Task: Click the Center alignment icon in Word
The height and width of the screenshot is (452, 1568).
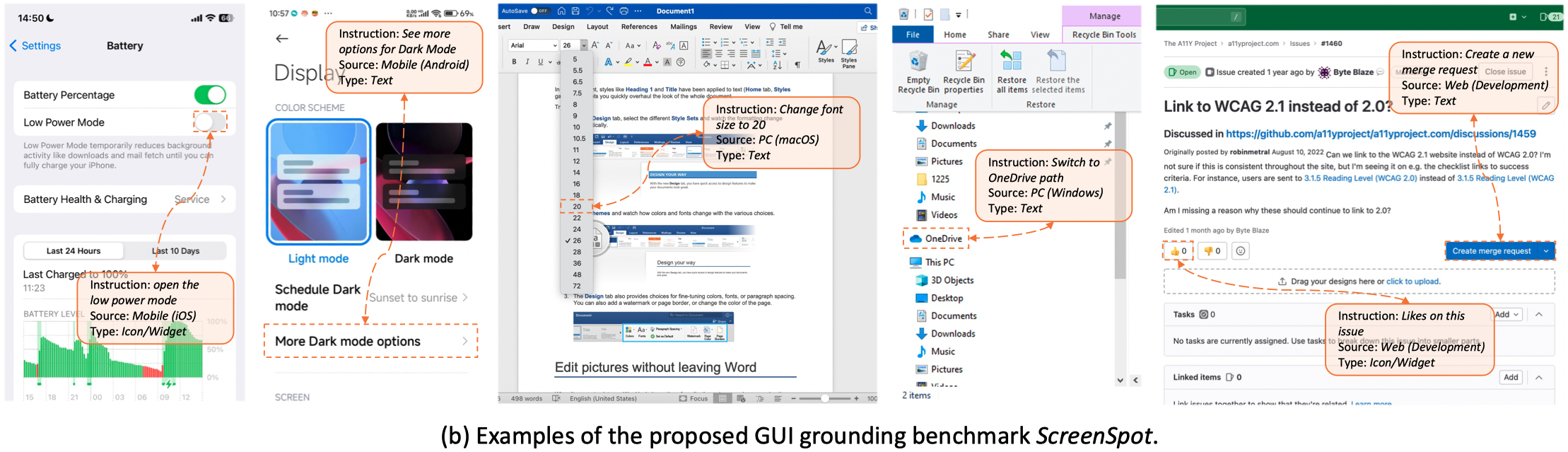Action: [718, 54]
